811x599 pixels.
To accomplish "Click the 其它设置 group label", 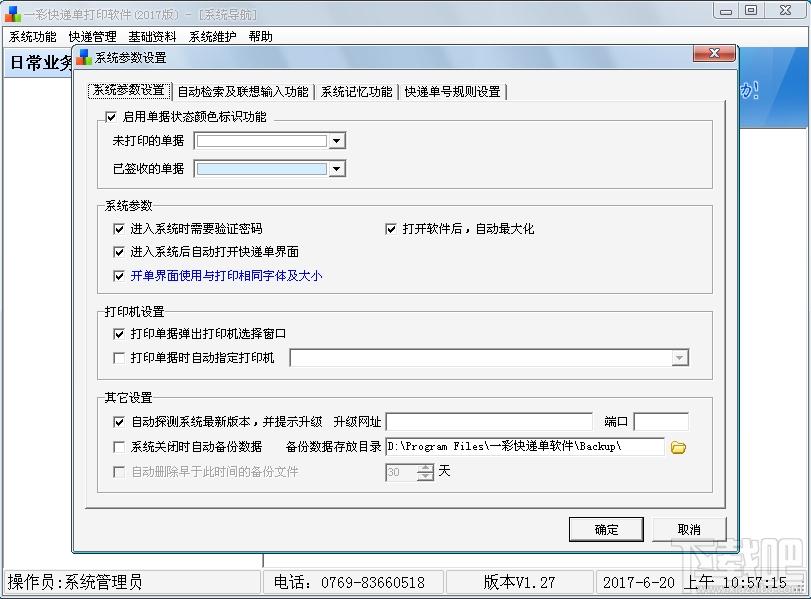I will tap(128, 397).
